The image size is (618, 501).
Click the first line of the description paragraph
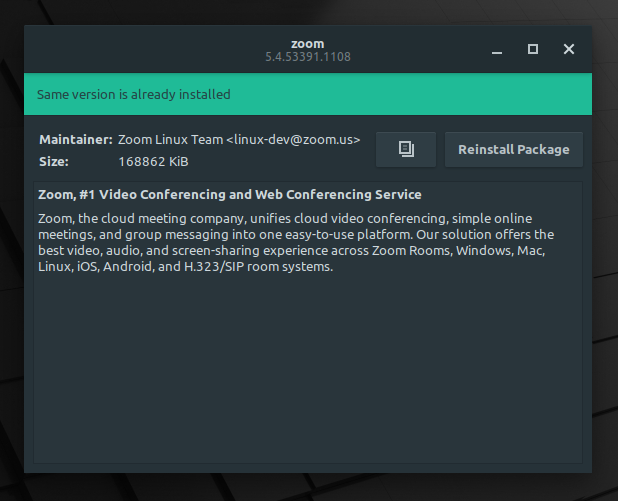pos(285,218)
